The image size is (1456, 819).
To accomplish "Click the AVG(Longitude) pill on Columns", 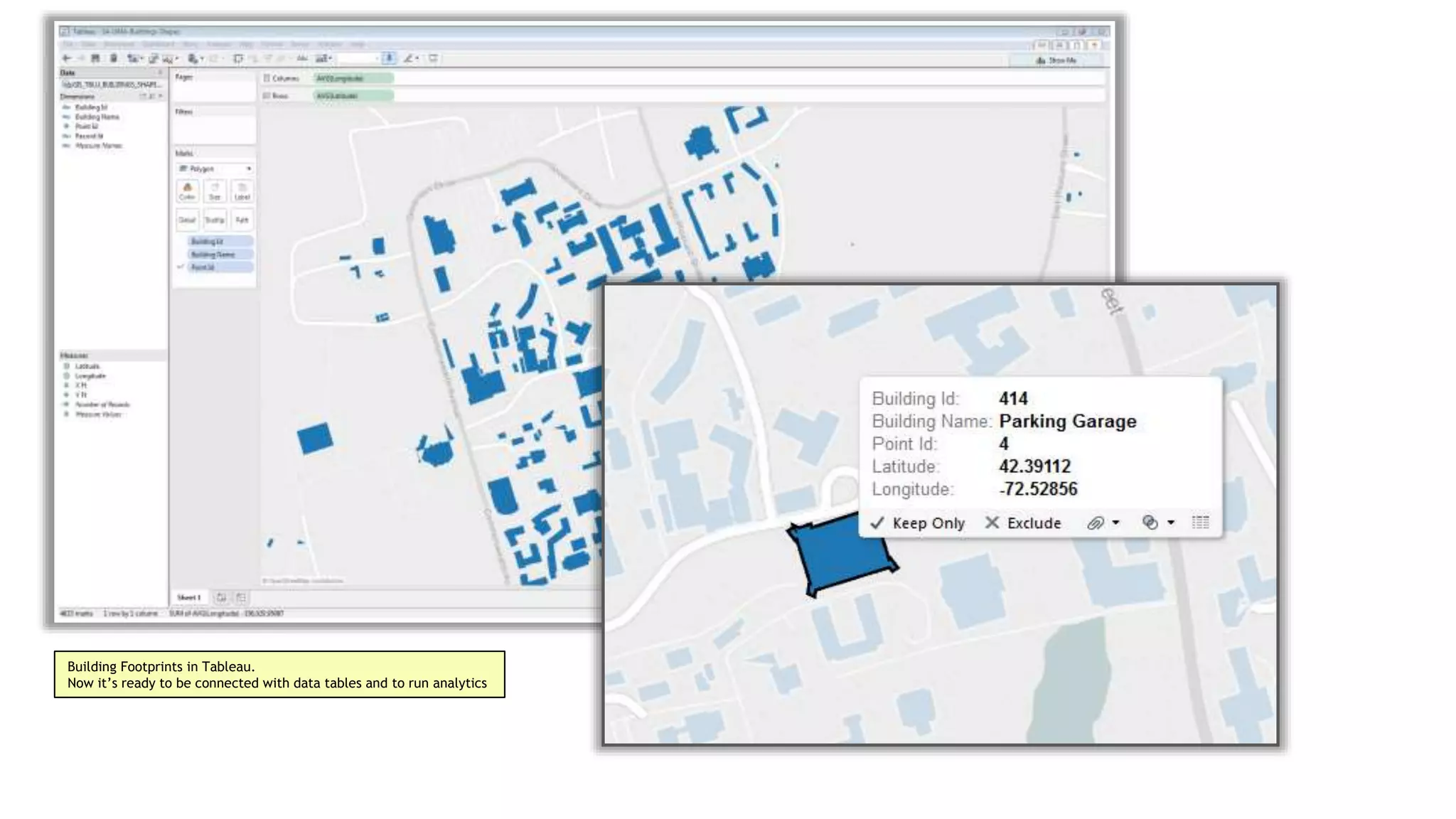I will [x=353, y=78].
